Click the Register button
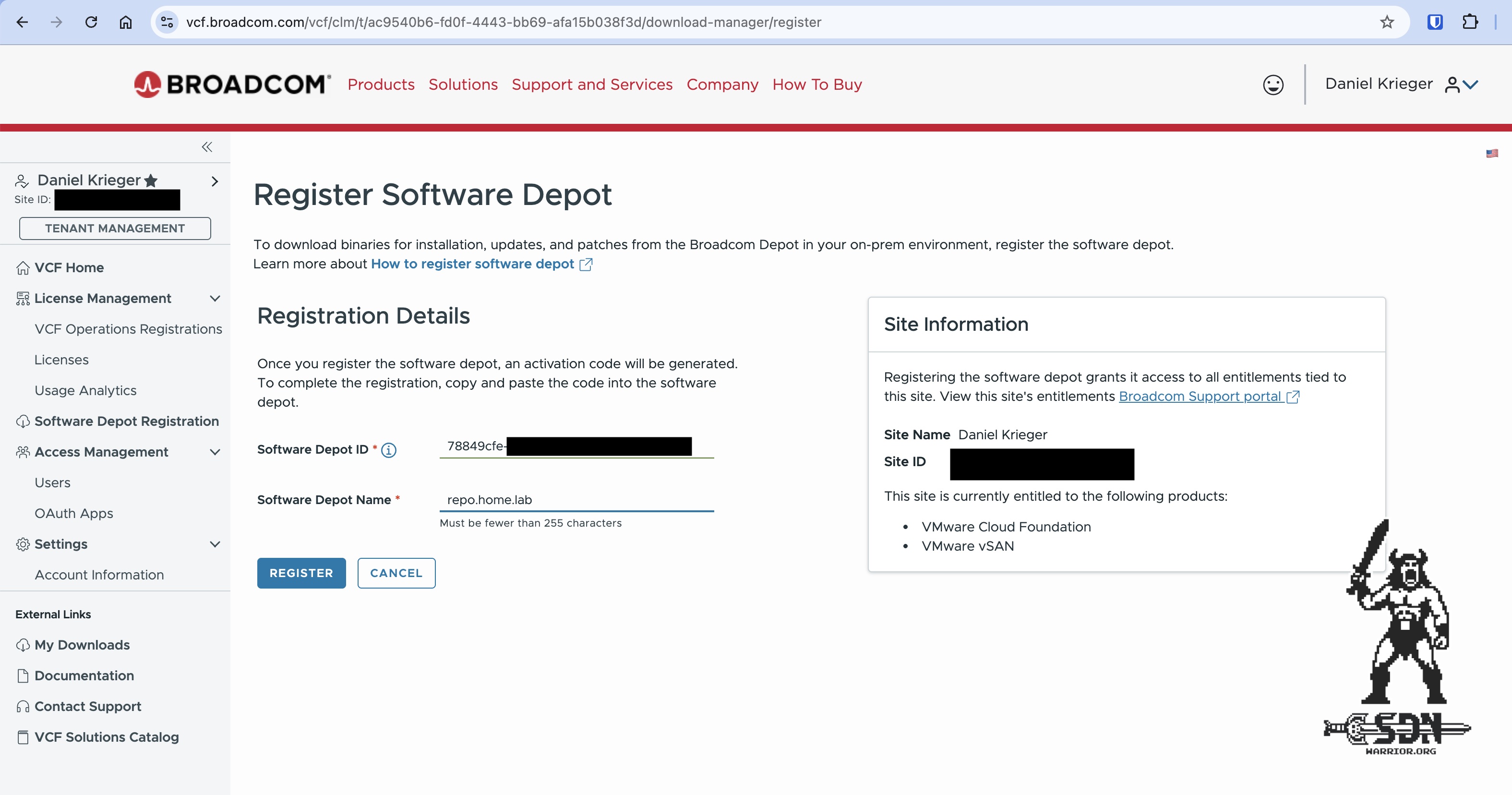 (x=301, y=573)
